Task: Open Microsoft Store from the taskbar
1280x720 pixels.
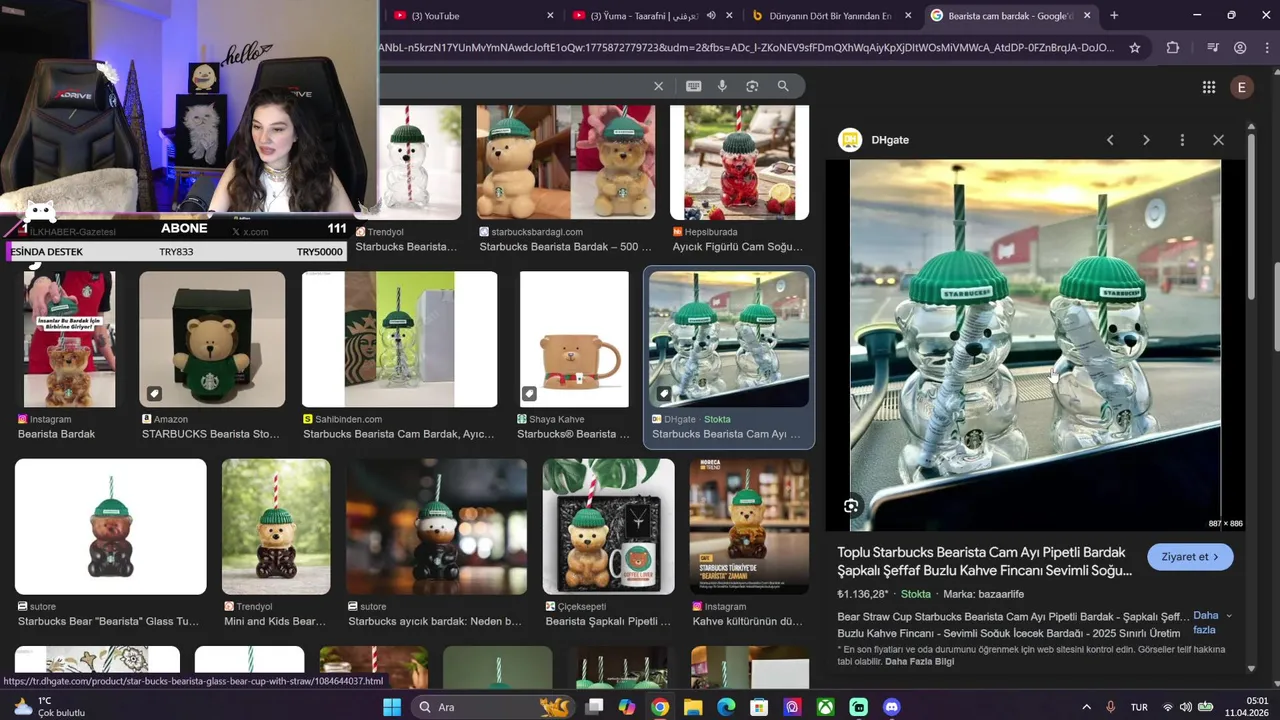Action: (759, 707)
